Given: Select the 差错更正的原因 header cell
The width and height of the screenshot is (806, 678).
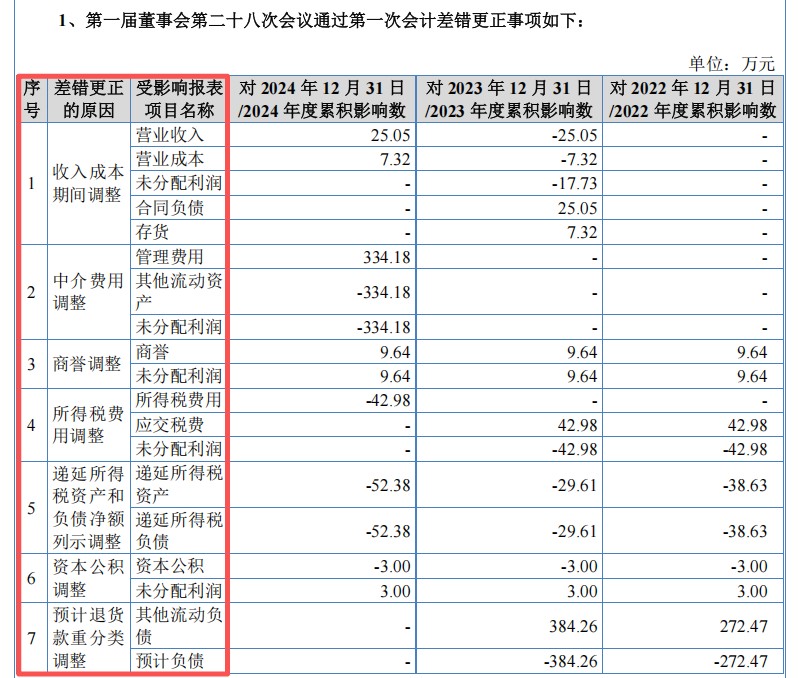Looking at the screenshot, I should (89, 98).
